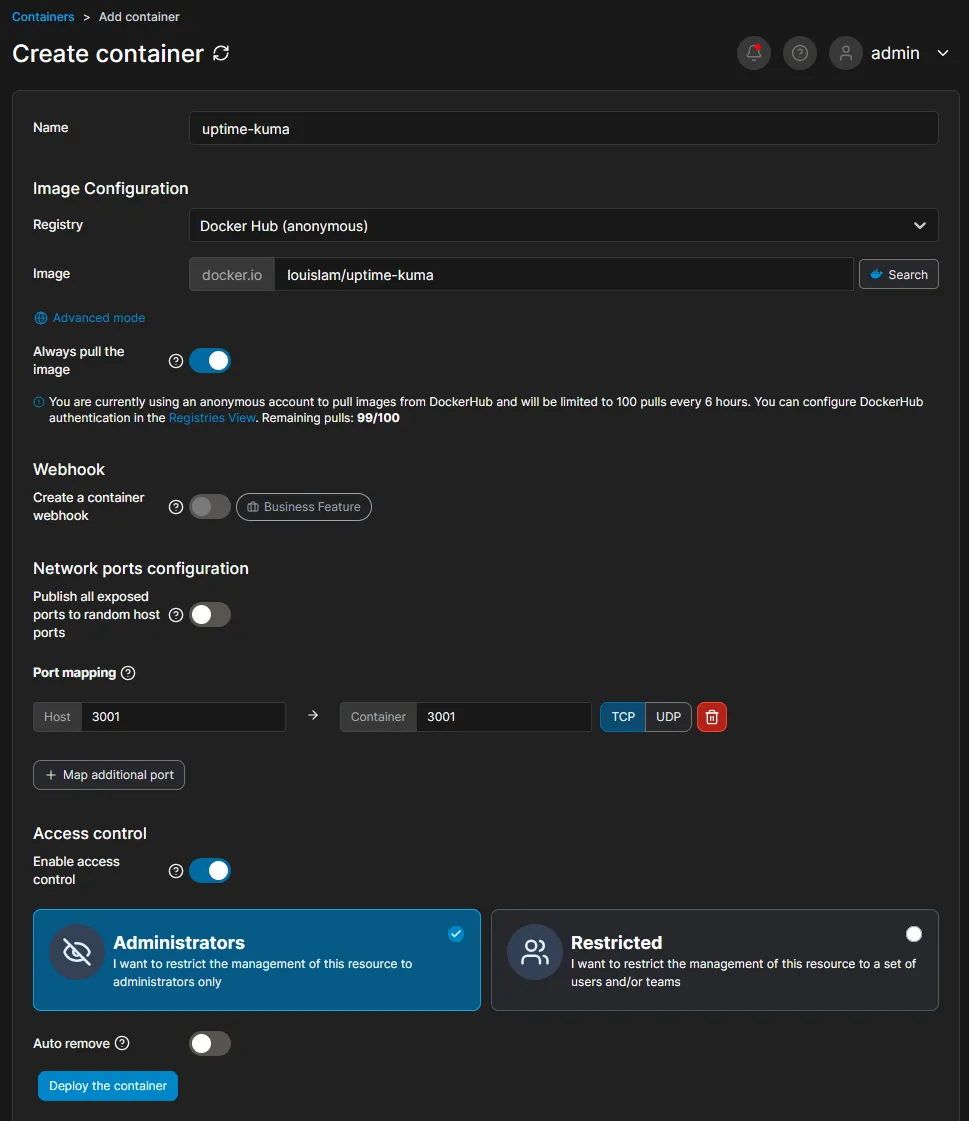
Task: Open the notification bell
Action: tap(753, 52)
